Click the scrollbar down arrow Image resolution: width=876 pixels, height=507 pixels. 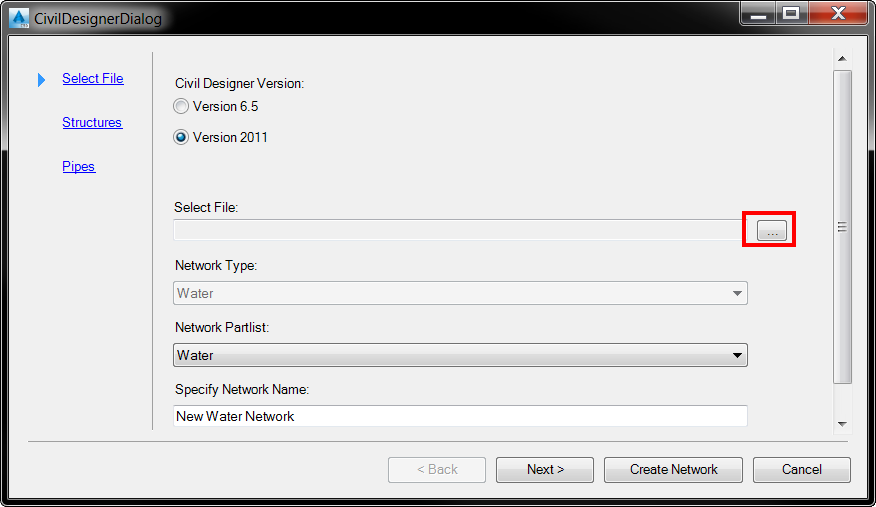[x=842, y=424]
